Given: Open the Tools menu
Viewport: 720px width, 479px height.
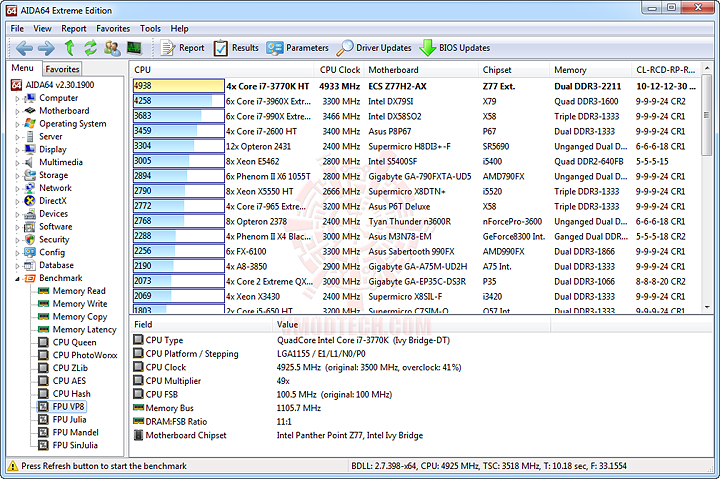Looking at the screenshot, I should (x=150, y=28).
